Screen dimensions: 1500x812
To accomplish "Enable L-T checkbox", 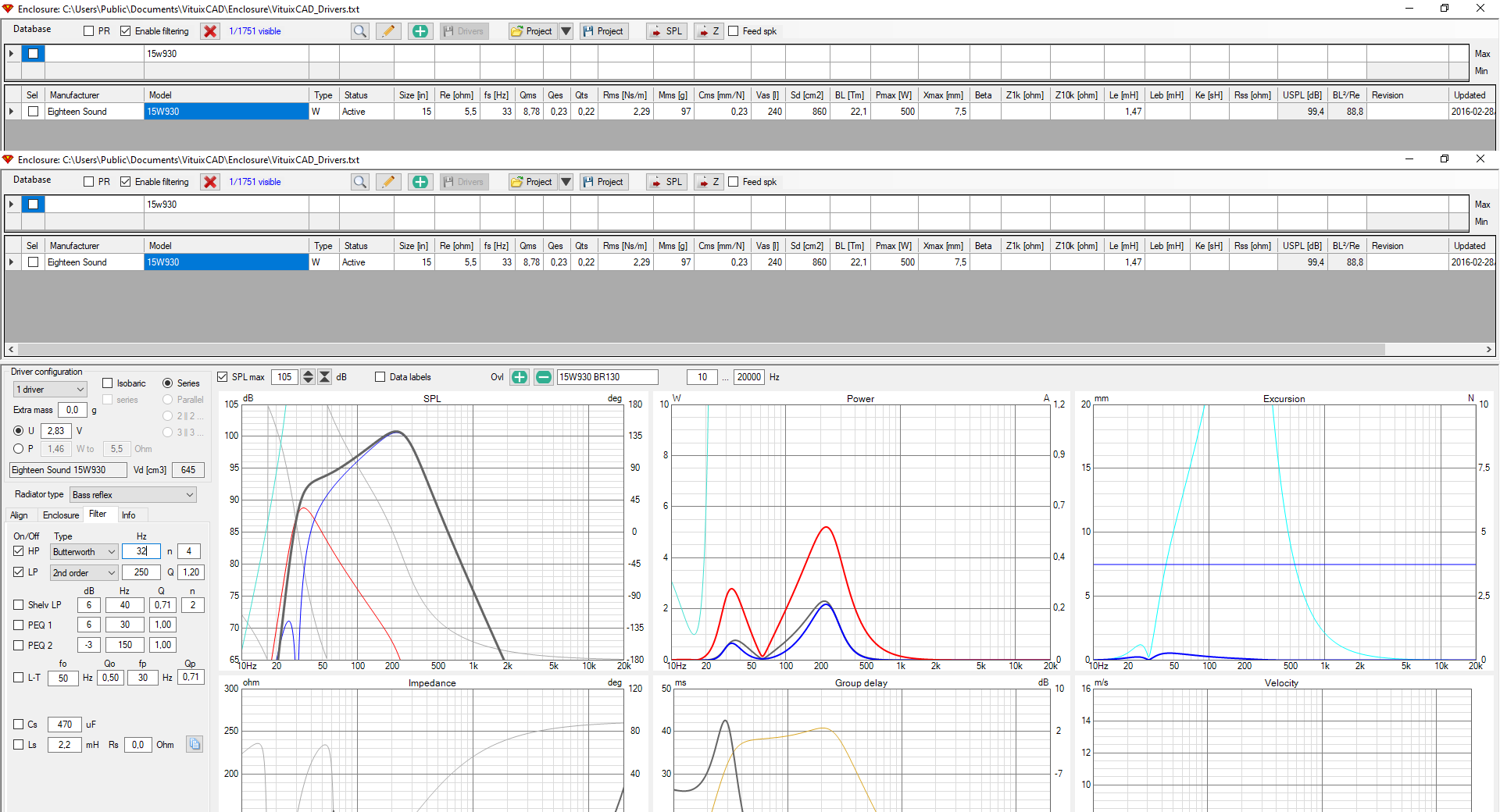I will click(19, 678).
